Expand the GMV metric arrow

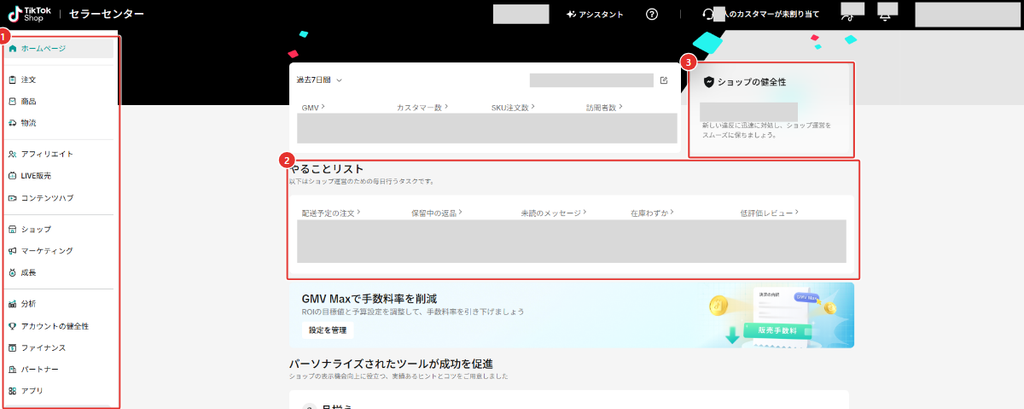[x=323, y=106]
